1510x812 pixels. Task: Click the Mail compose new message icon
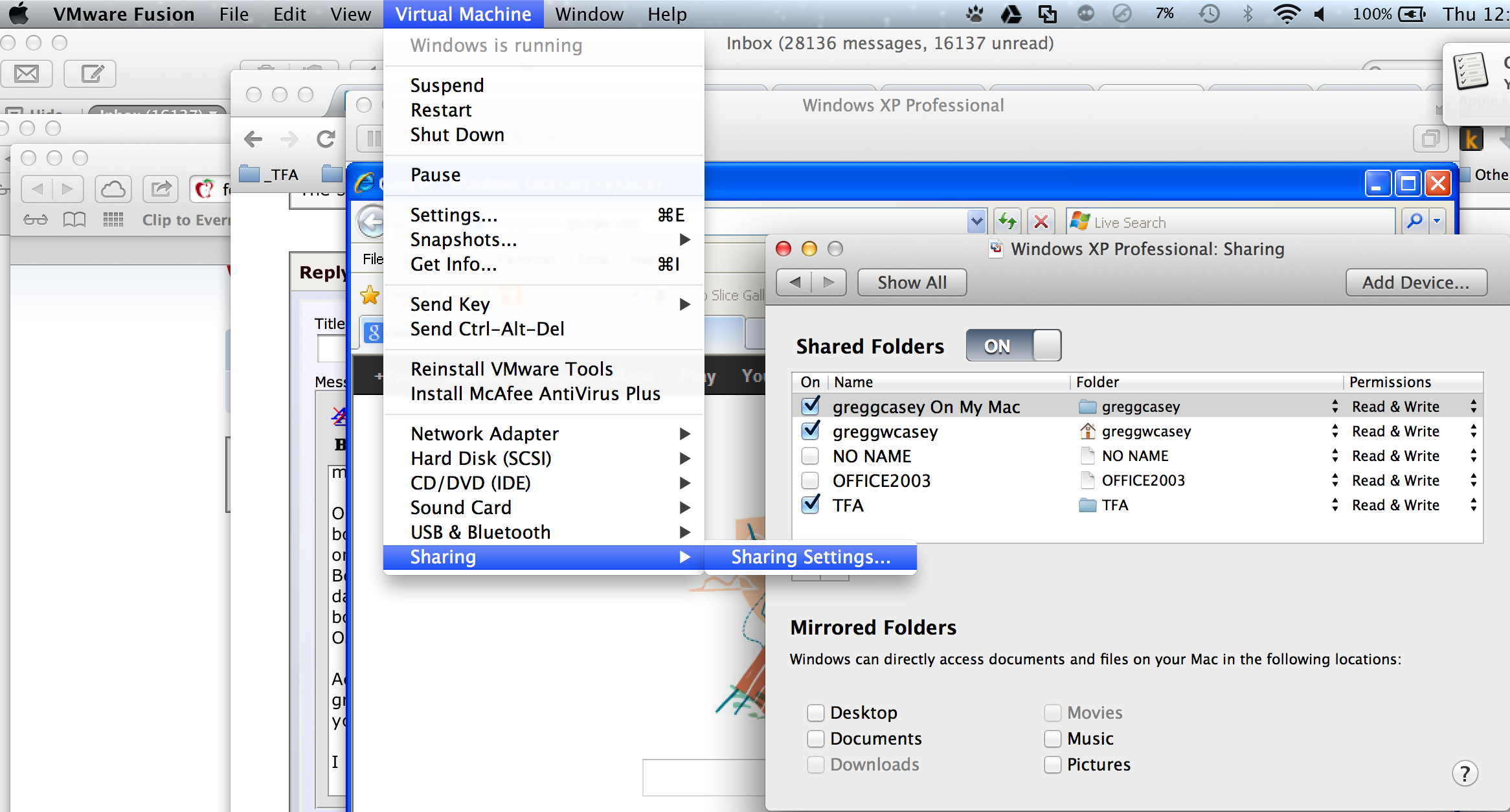pos(90,74)
